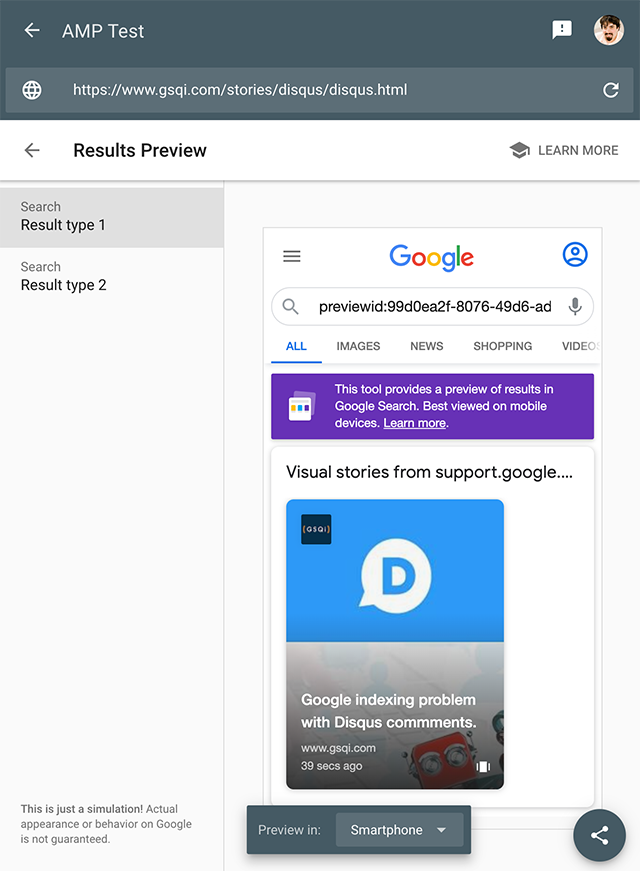Open the user profile avatar
Screen dimensions: 640x871
tap(608, 31)
